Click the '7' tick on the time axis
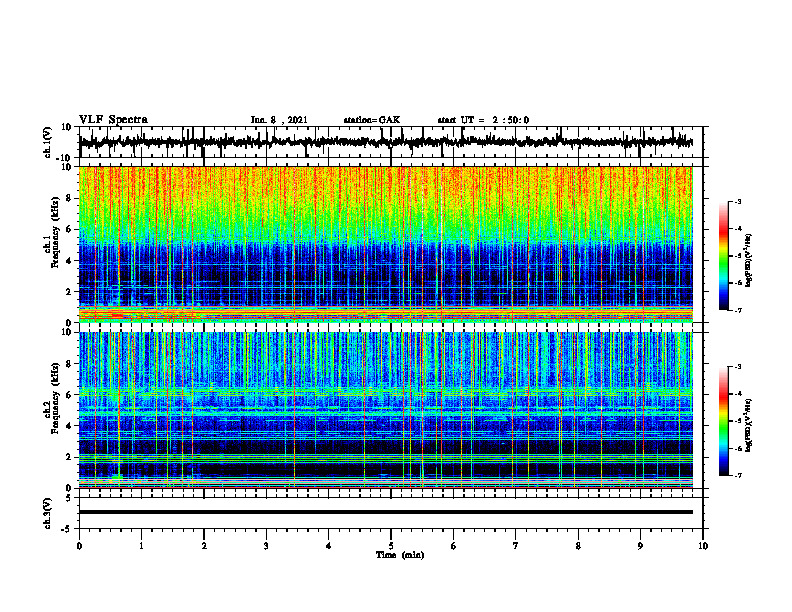The image size is (792, 612). click(x=516, y=546)
